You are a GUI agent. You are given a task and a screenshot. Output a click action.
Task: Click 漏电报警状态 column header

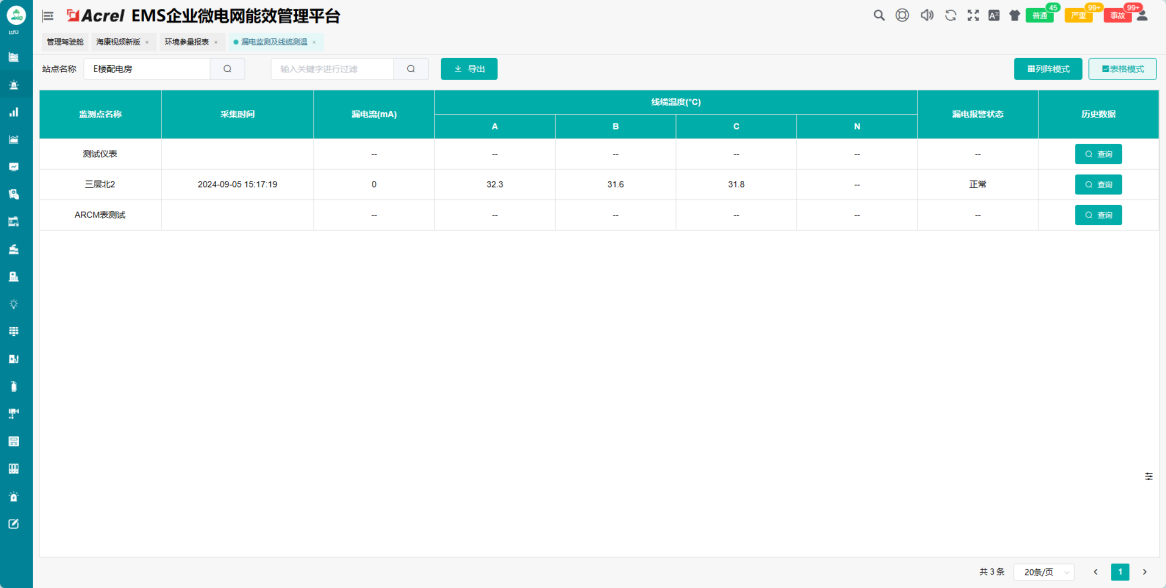(x=978, y=114)
